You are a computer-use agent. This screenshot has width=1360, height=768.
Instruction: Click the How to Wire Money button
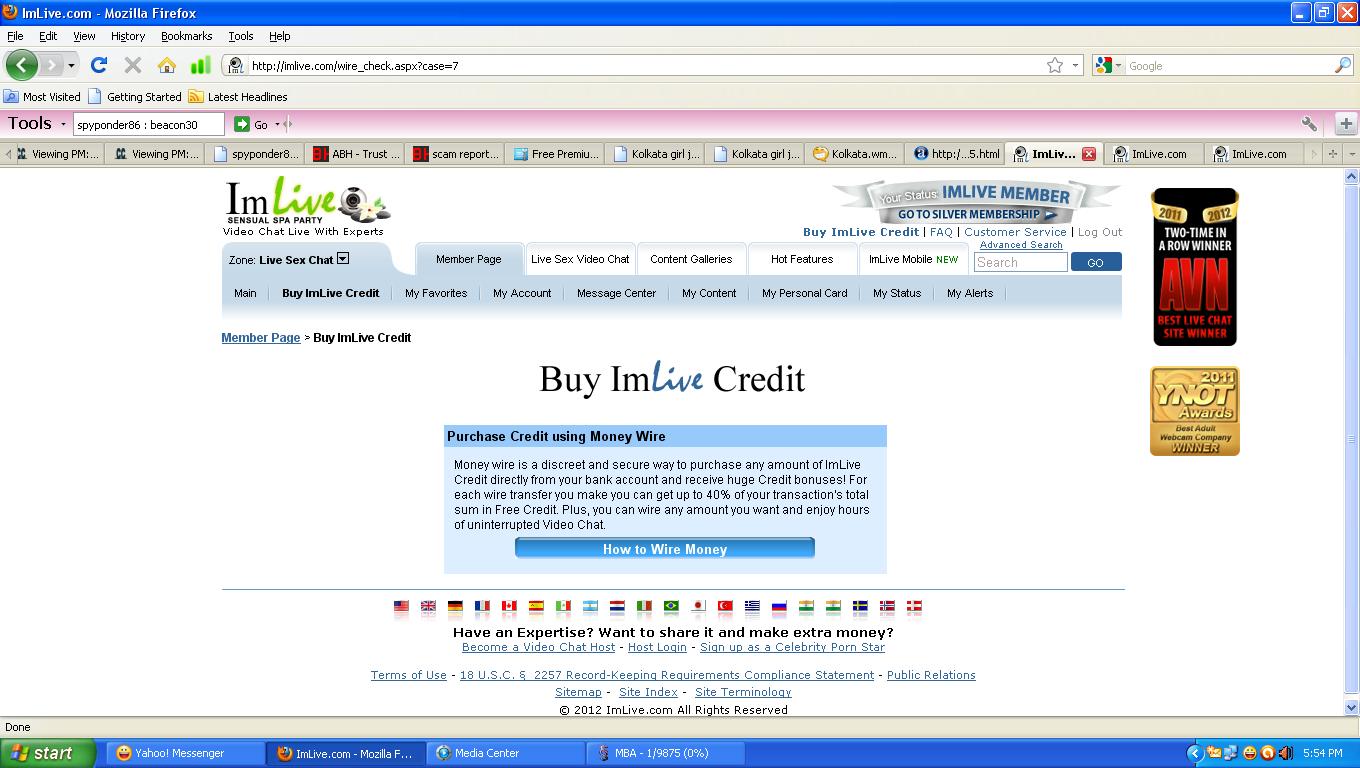pos(665,548)
